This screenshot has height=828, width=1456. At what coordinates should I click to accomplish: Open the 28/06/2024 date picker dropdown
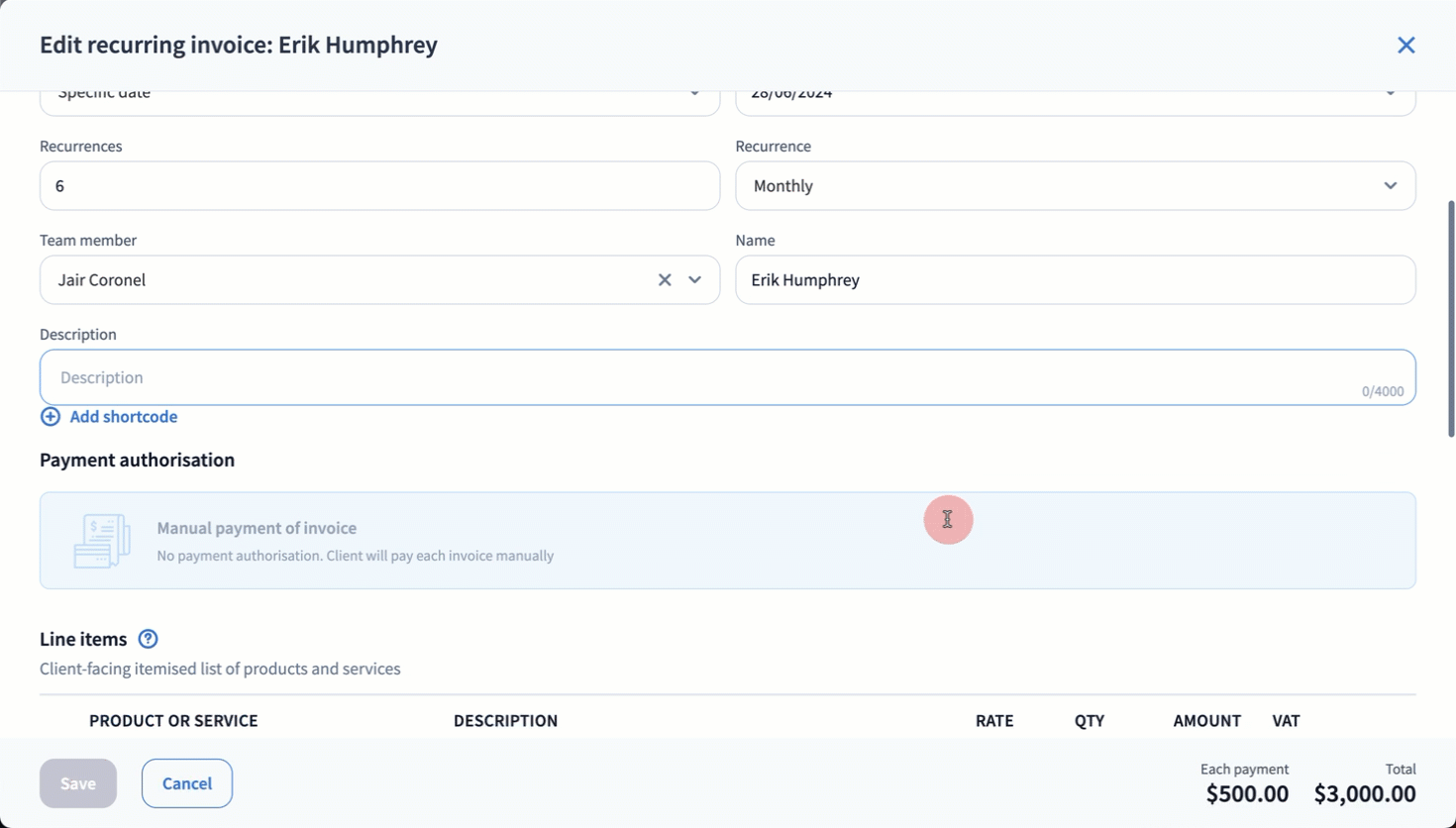point(1075,99)
